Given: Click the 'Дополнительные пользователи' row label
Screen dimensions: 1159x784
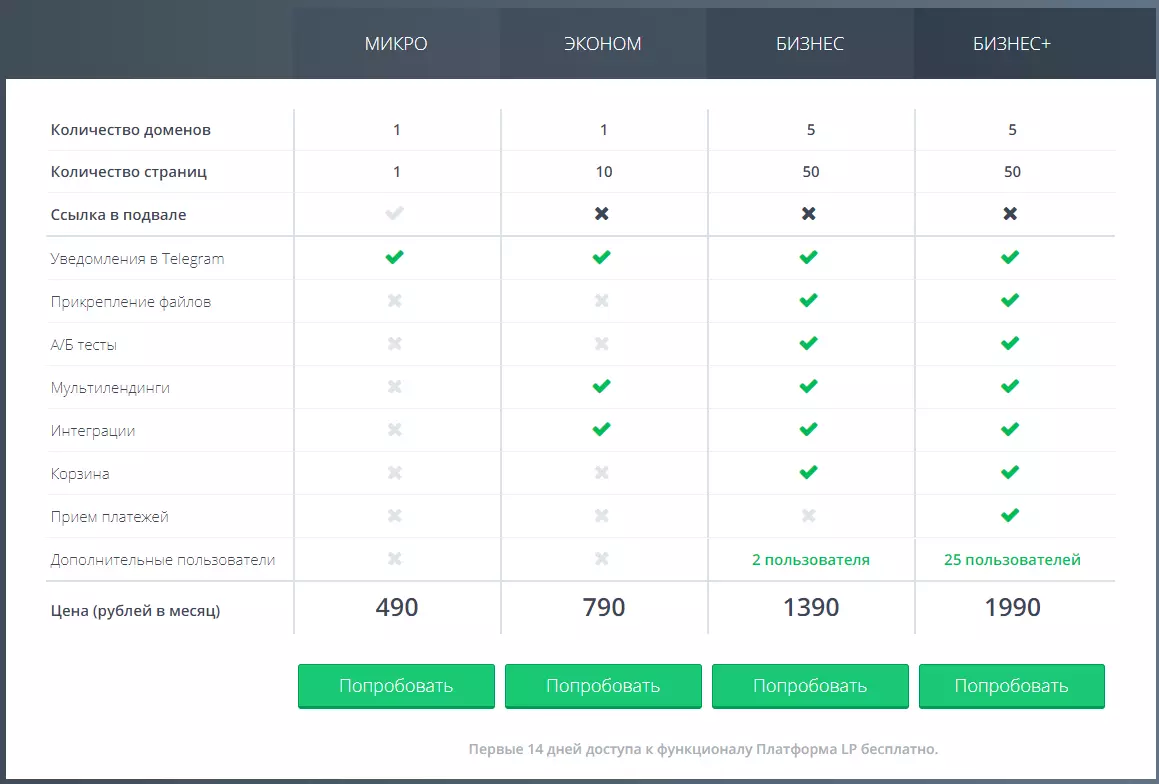Looking at the screenshot, I should (163, 560).
